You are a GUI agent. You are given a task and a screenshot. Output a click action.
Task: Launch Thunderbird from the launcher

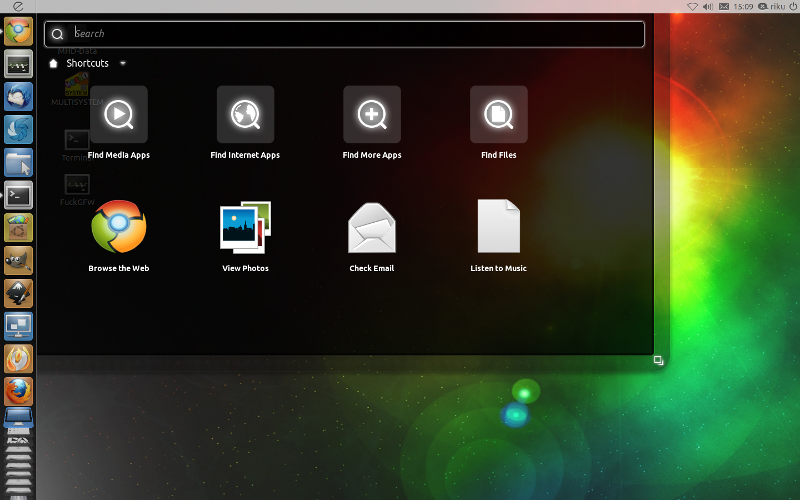click(19, 96)
